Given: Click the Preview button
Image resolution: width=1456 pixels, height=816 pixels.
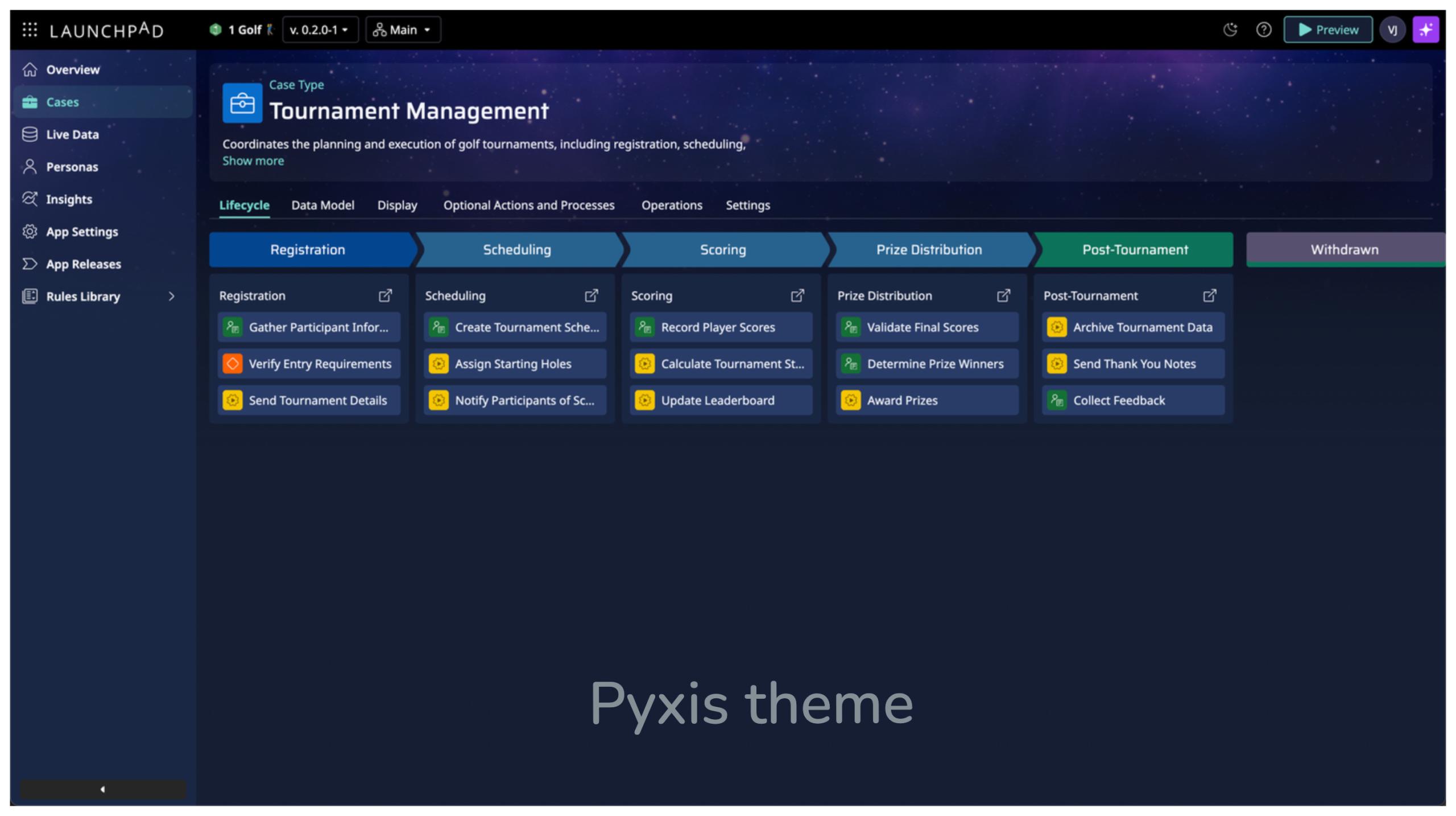Looking at the screenshot, I should 1327,30.
